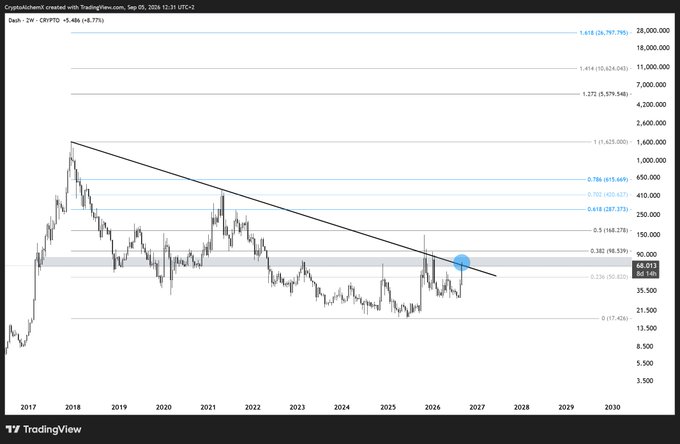The height and width of the screenshot is (444, 680).
Task: Select the blue circle highlight marker
Action: pyautogui.click(x=461, y=262)
